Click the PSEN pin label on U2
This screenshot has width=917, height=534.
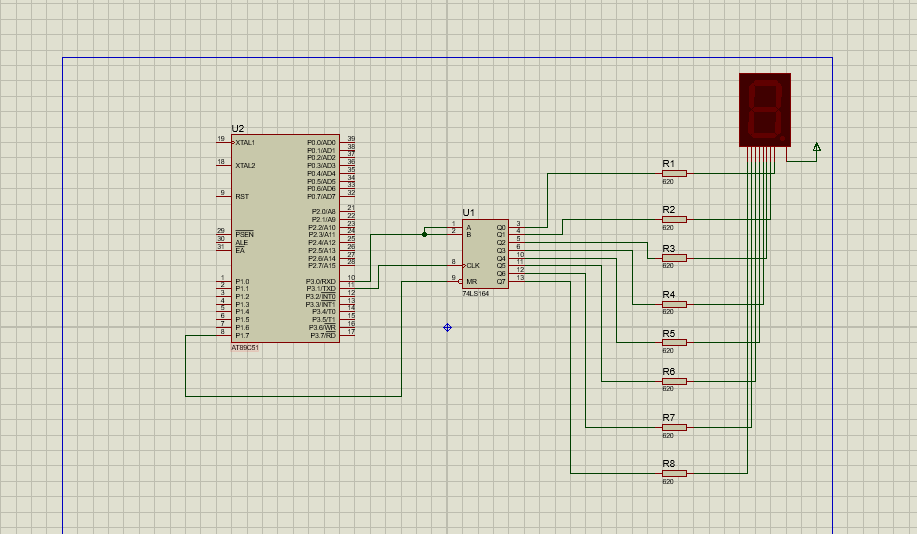pyautogui.click(x=244, y=235)
